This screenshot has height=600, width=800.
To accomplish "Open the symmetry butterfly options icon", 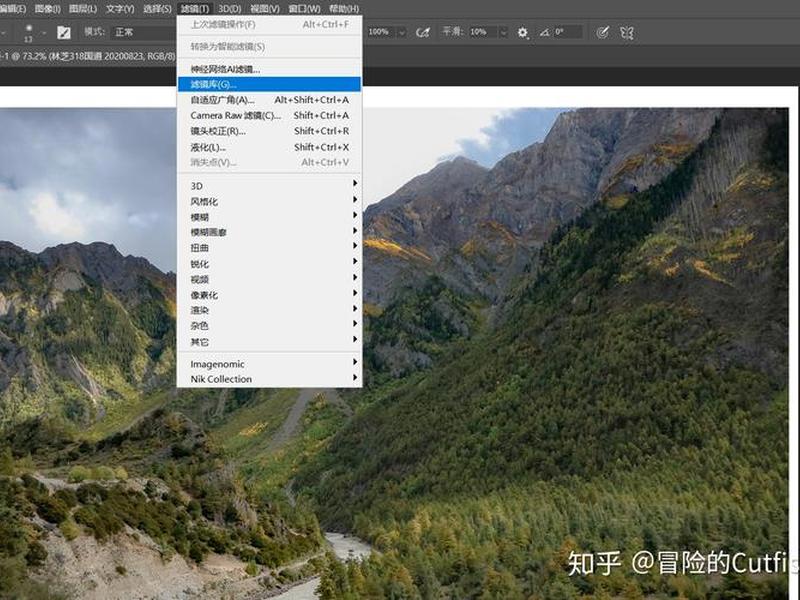I will tap(627, 33).
